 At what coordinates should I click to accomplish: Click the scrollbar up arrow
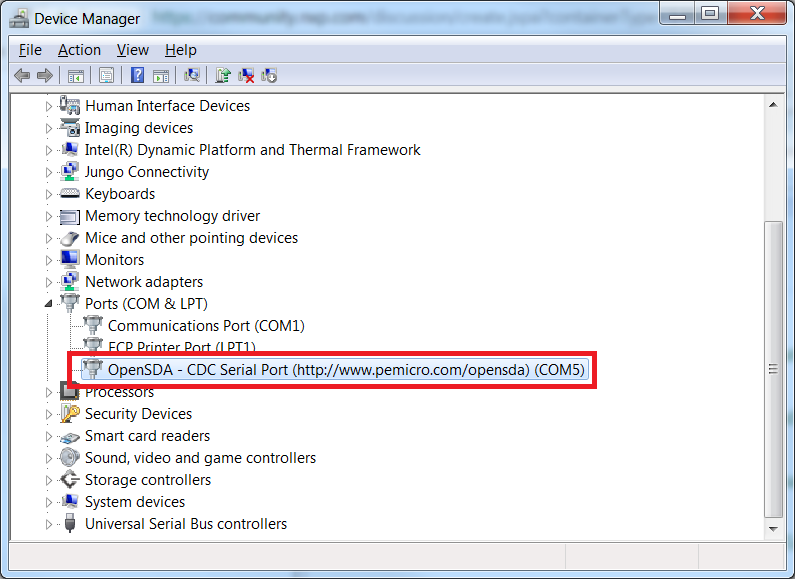point(773,105)
